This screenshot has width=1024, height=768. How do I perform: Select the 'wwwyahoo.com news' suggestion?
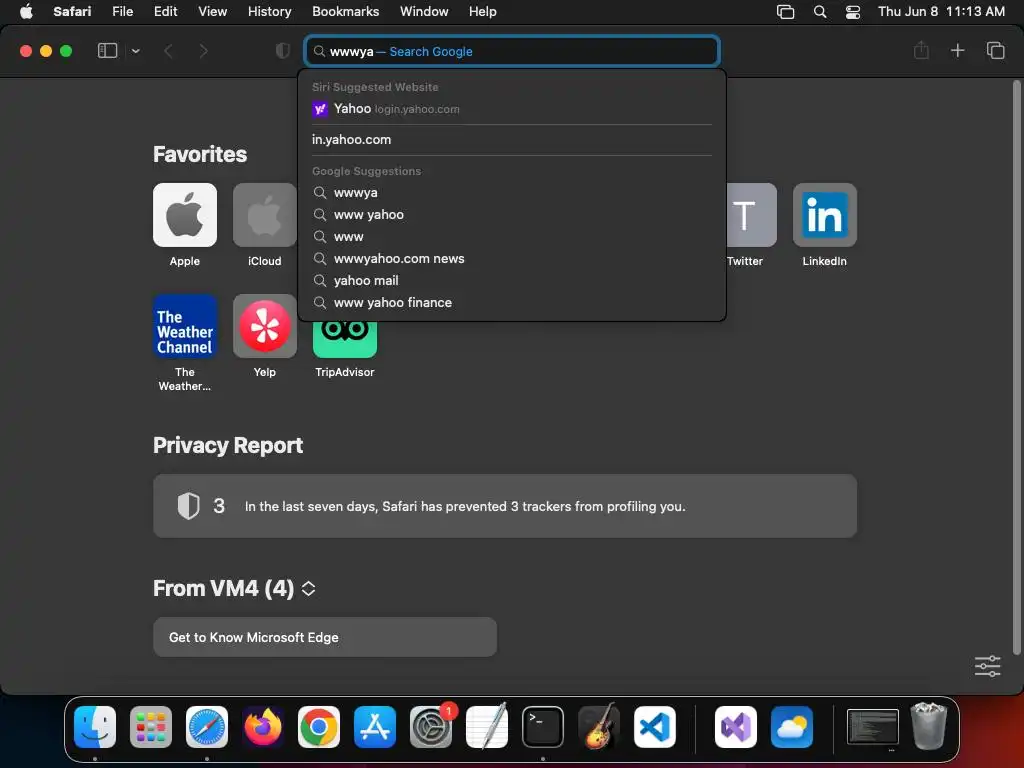512,259
